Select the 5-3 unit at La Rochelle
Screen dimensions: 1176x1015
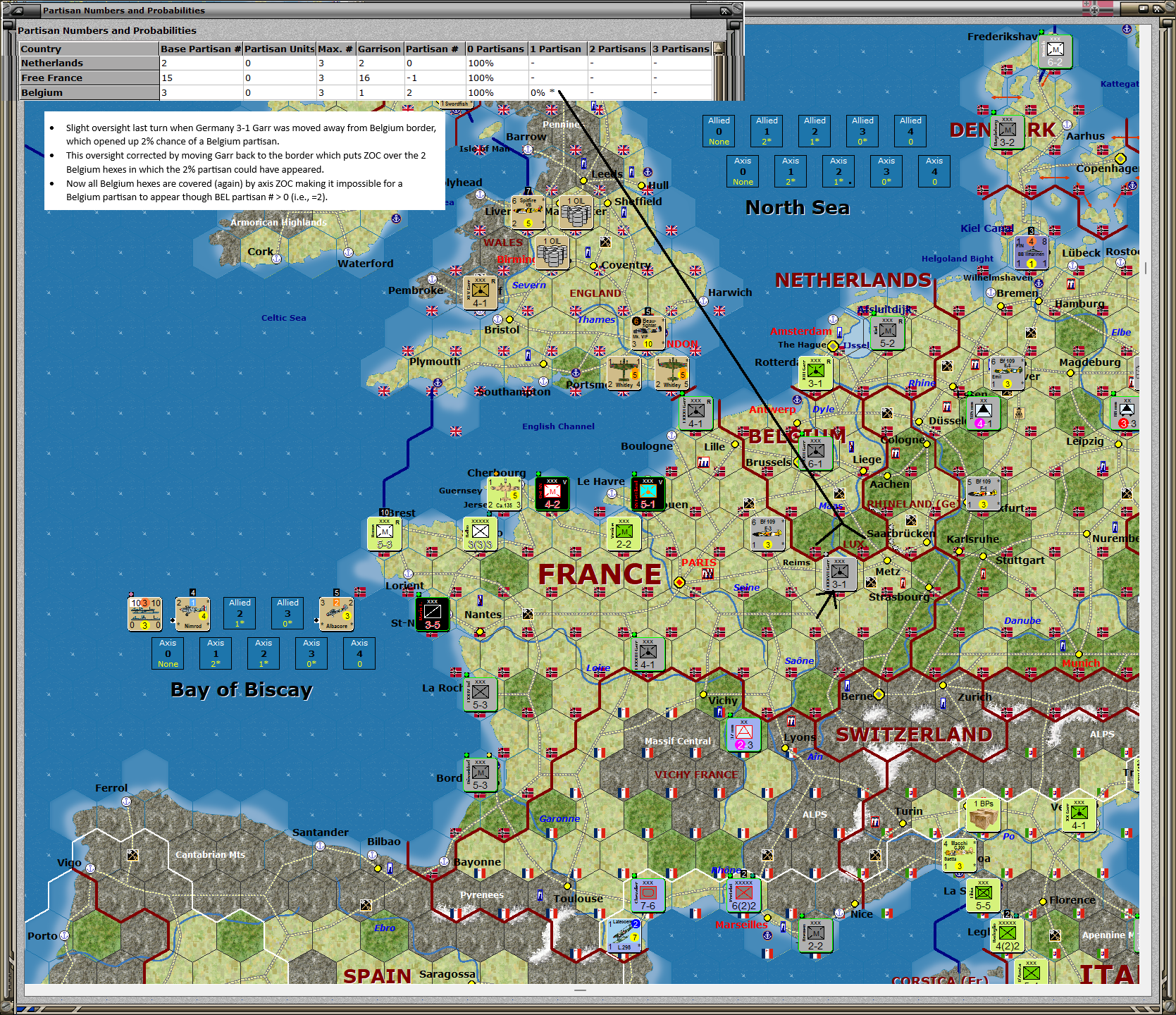[x=480, y=694]
